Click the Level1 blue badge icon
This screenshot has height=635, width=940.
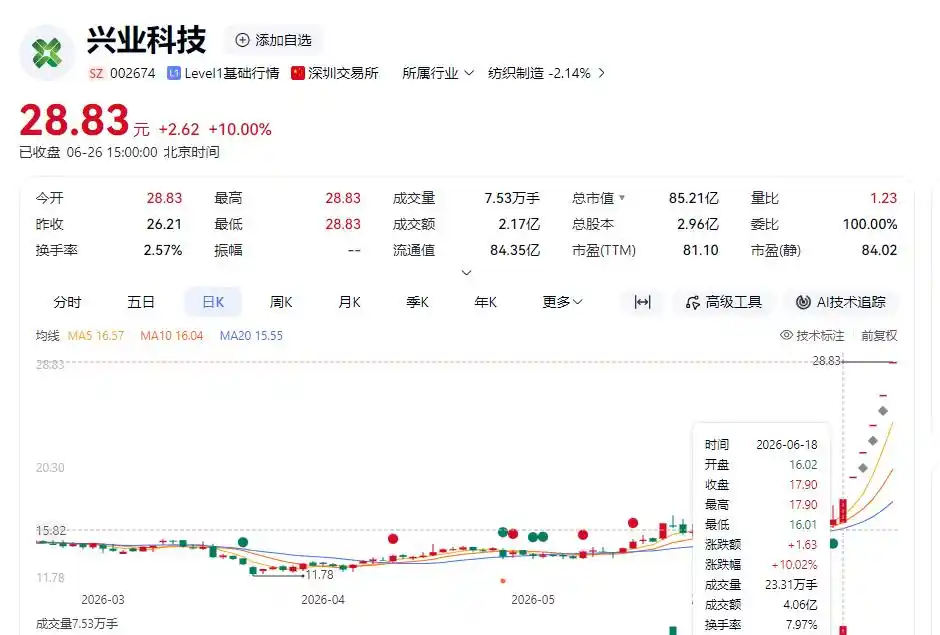(x=174, y=73)
